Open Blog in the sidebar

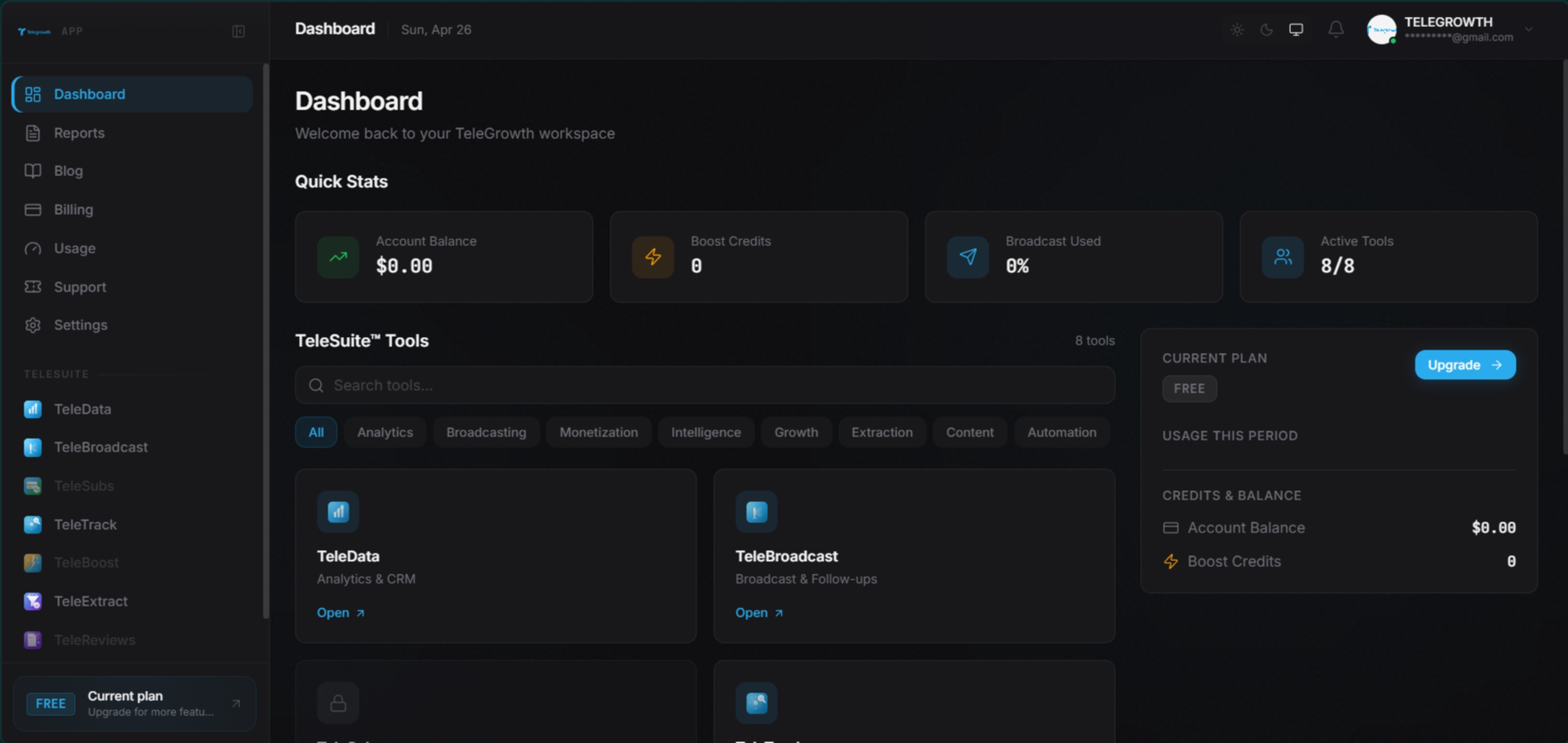(x=132, y=171)
